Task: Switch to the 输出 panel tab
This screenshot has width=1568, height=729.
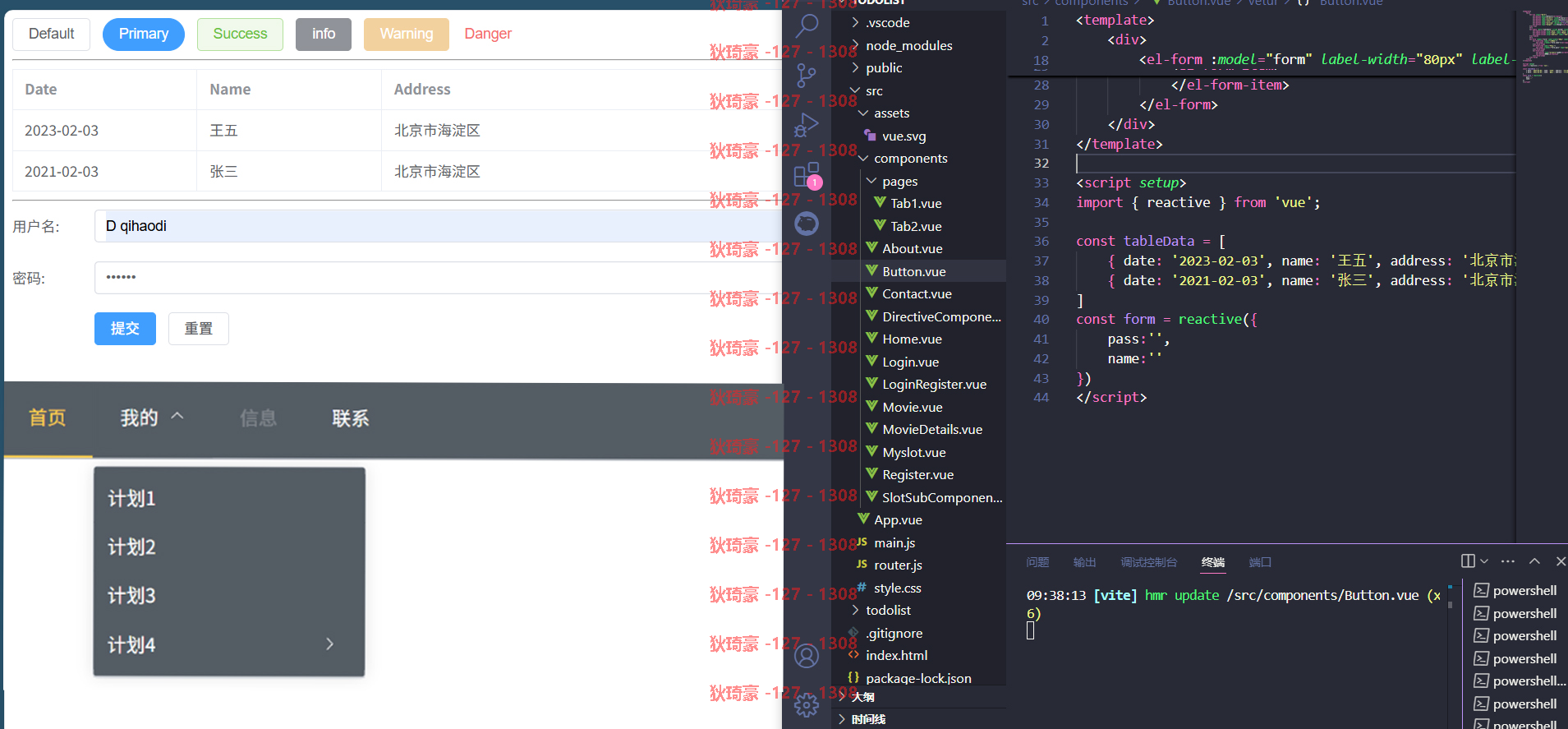Action: point(1084,562)
